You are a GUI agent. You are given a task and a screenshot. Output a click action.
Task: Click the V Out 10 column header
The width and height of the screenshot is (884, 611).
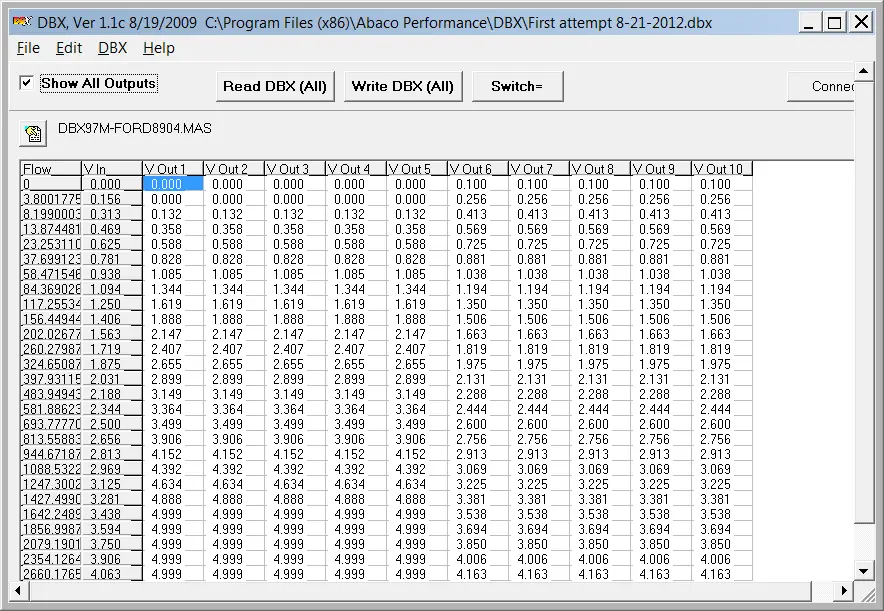pyautogui.click(x=722, y=169)
